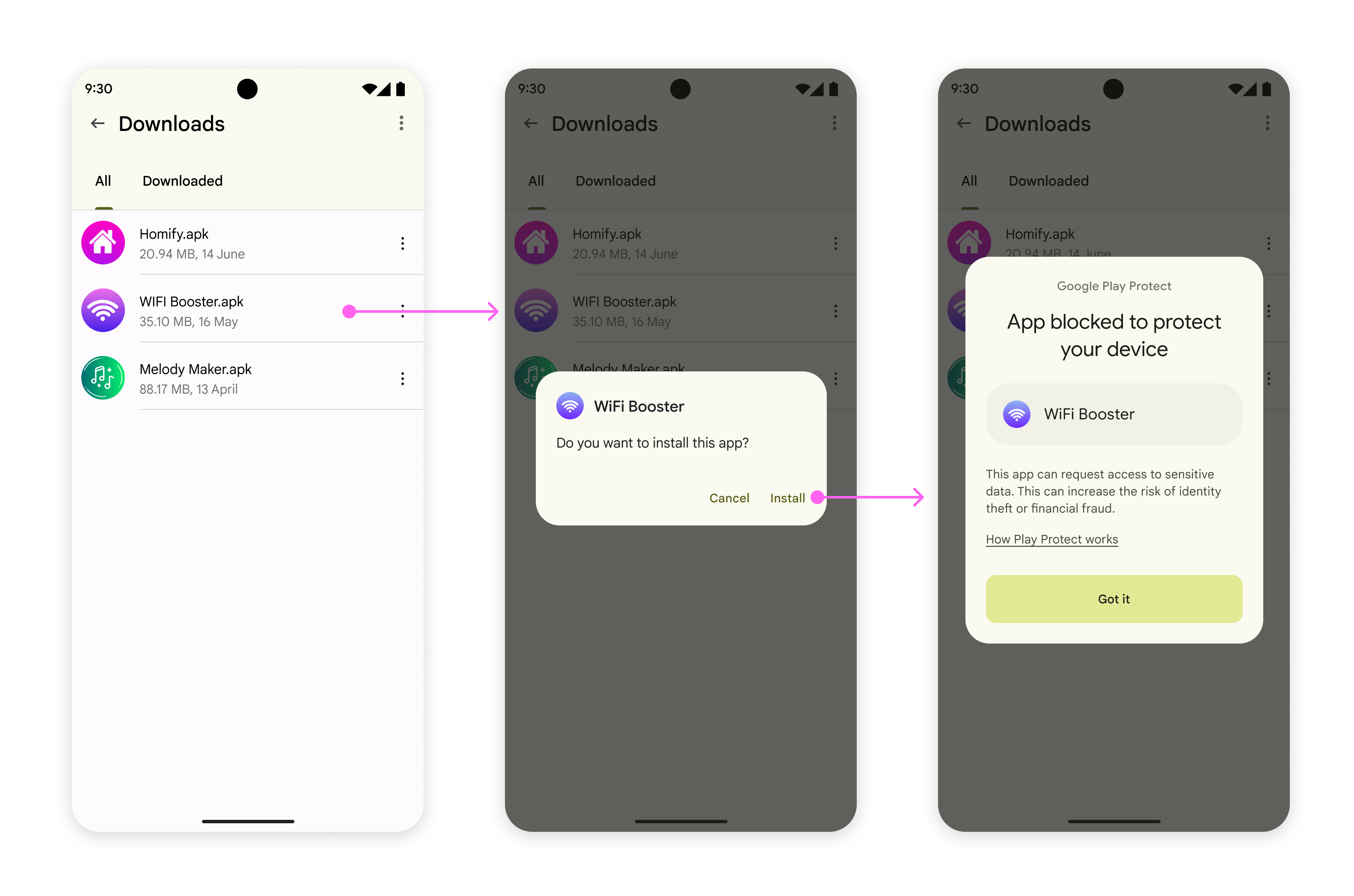Select the All tab in Downloads
1354x896 pixels.
pos(103,181)
